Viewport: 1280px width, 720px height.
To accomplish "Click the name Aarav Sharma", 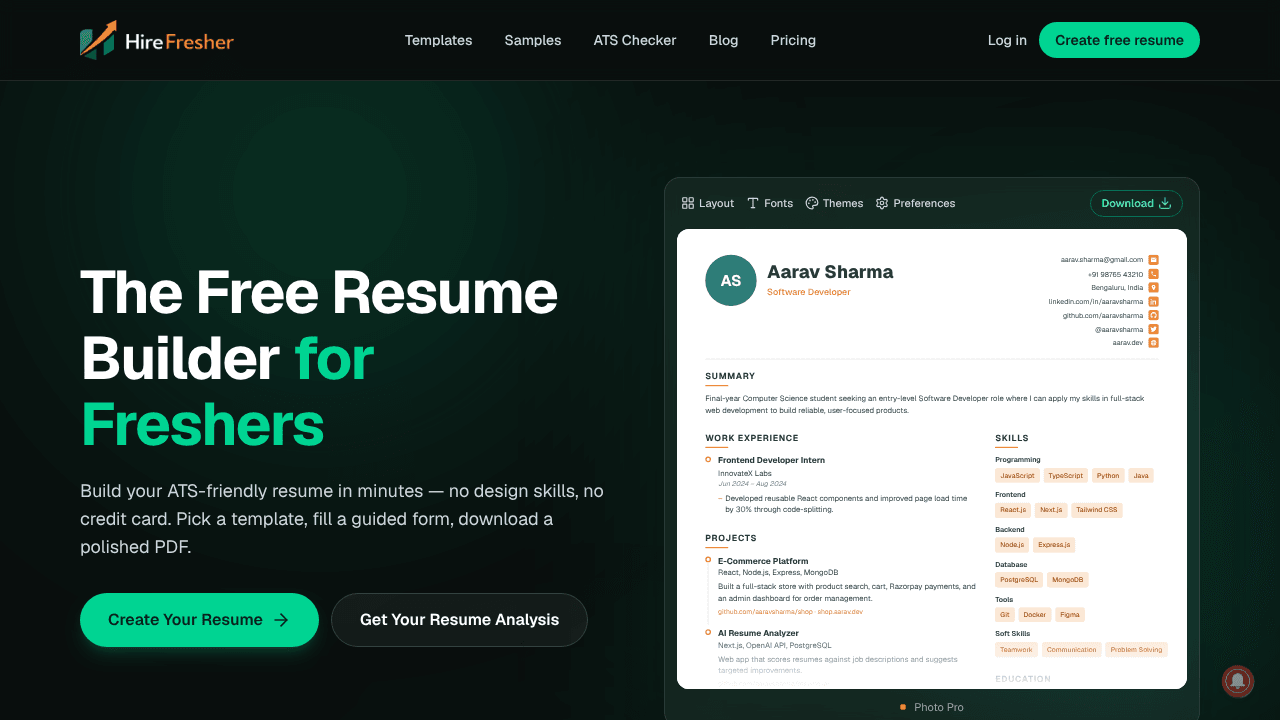I will coord(830,272).
